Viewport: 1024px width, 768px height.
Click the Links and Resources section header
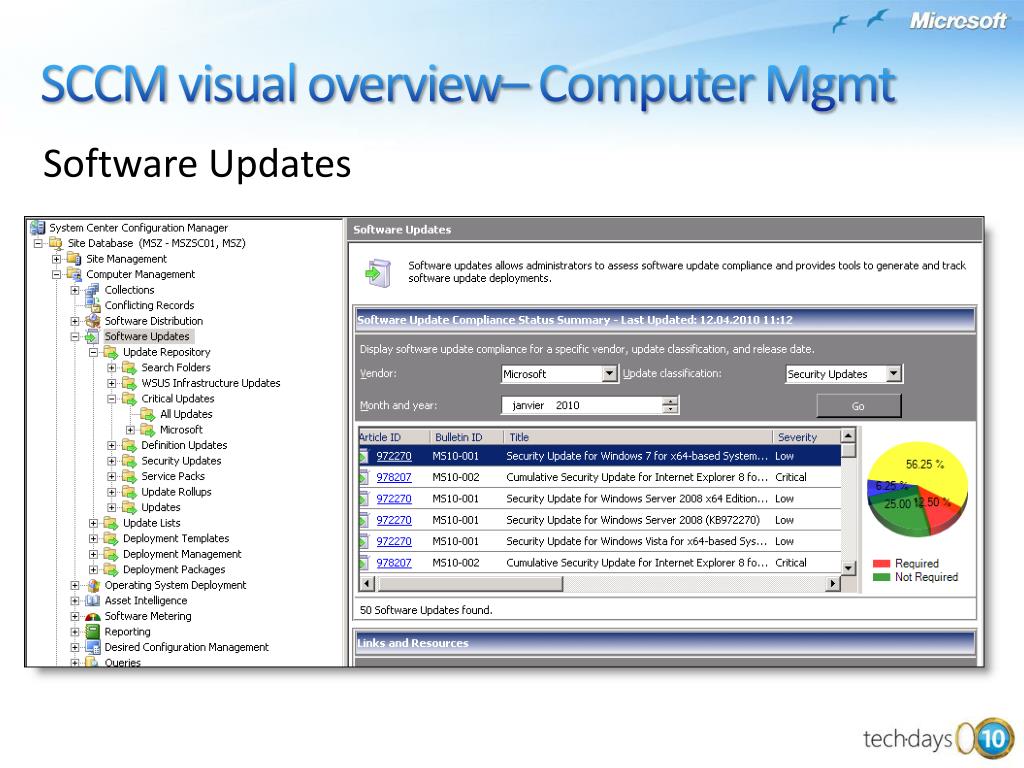[x=665, y=643]
